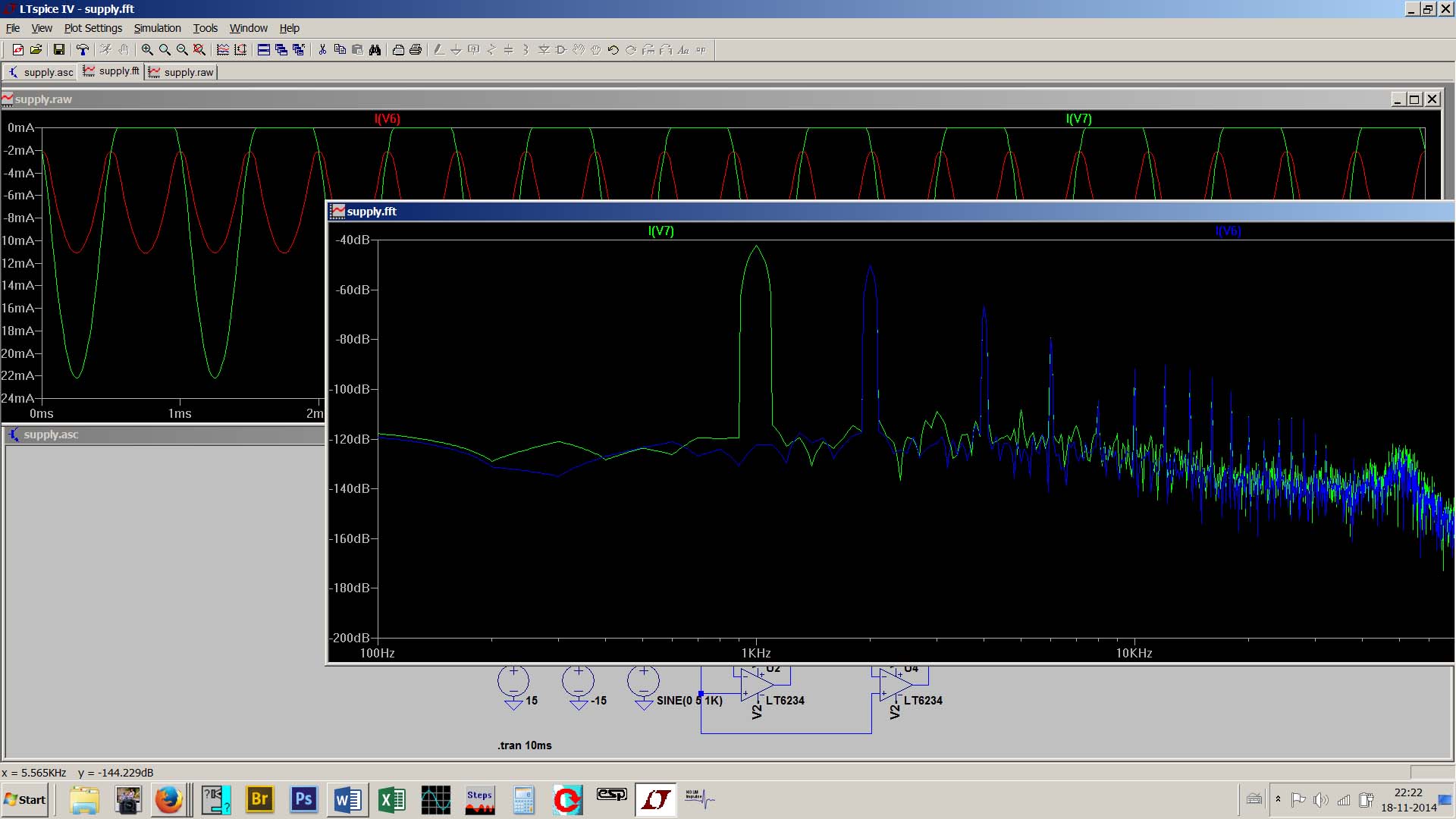
Task: Open Photoshop from the taskbar
Action: point(303,800)
